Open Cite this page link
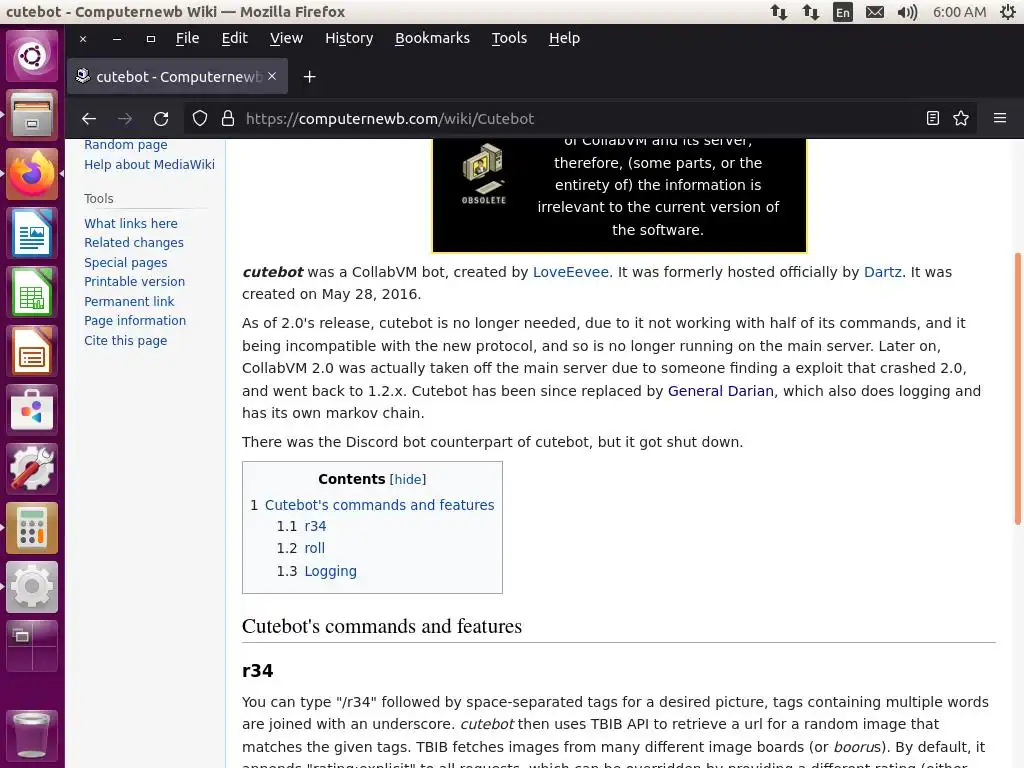The image size is (1024, 768). (125, 341)
